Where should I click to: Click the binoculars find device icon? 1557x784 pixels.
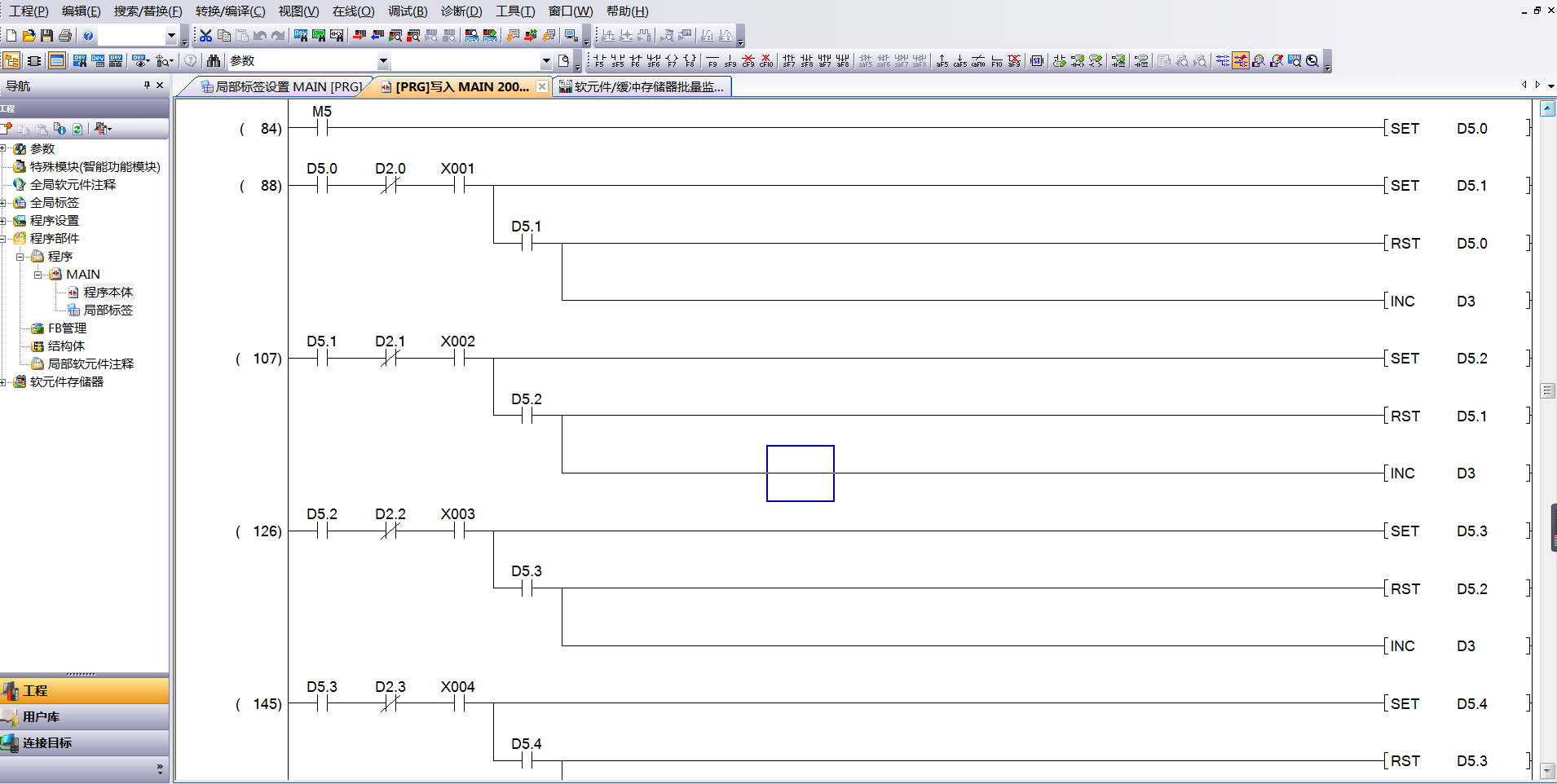(x=214, y=61)
